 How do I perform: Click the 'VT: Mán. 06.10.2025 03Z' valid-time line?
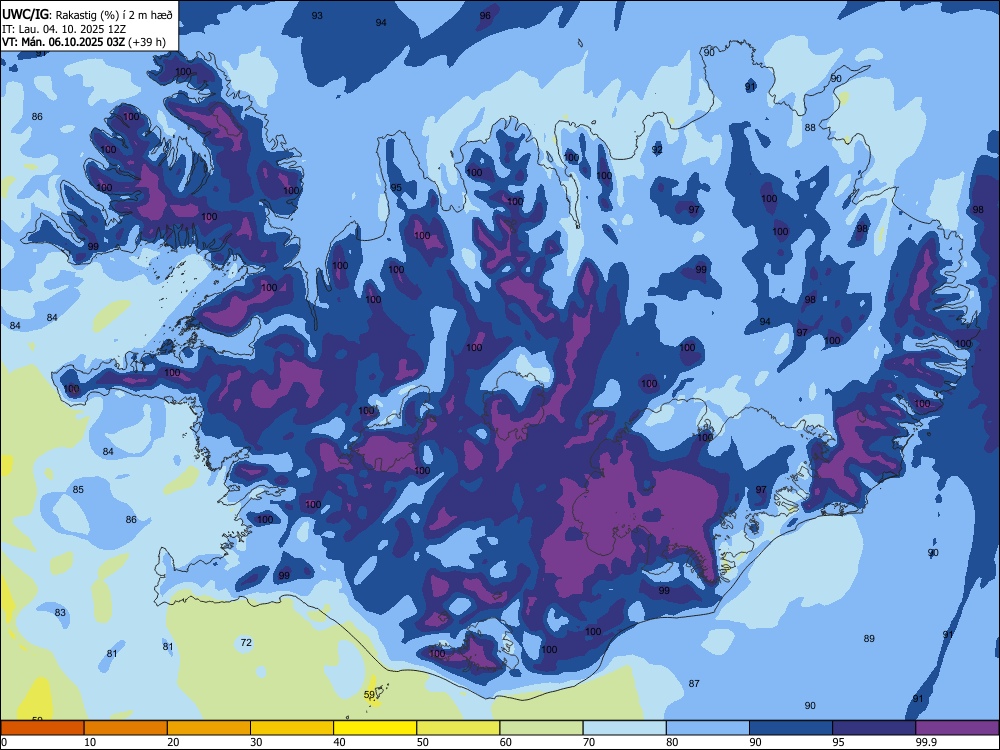pos(64,42)
